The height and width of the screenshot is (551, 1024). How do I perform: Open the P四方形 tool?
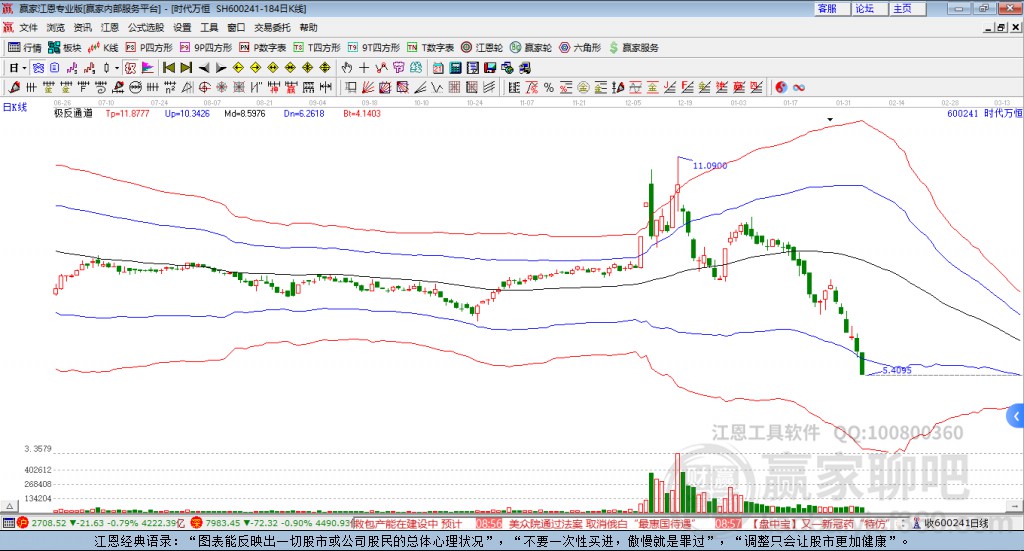149,48
